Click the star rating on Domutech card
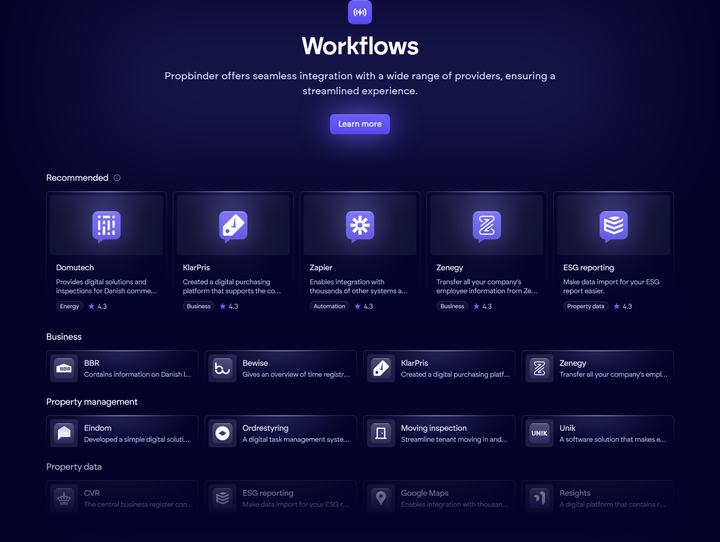The image size is (720, 542). [97, 306]
